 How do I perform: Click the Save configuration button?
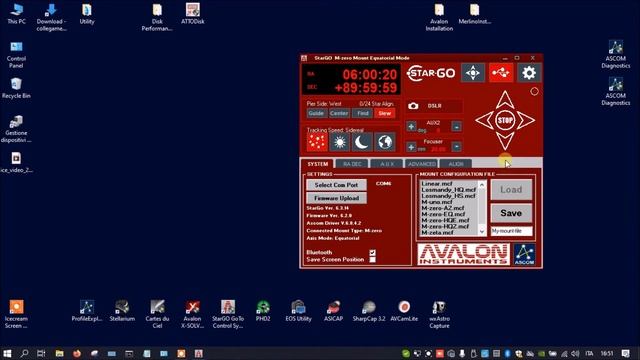click(x=511, y=213)
